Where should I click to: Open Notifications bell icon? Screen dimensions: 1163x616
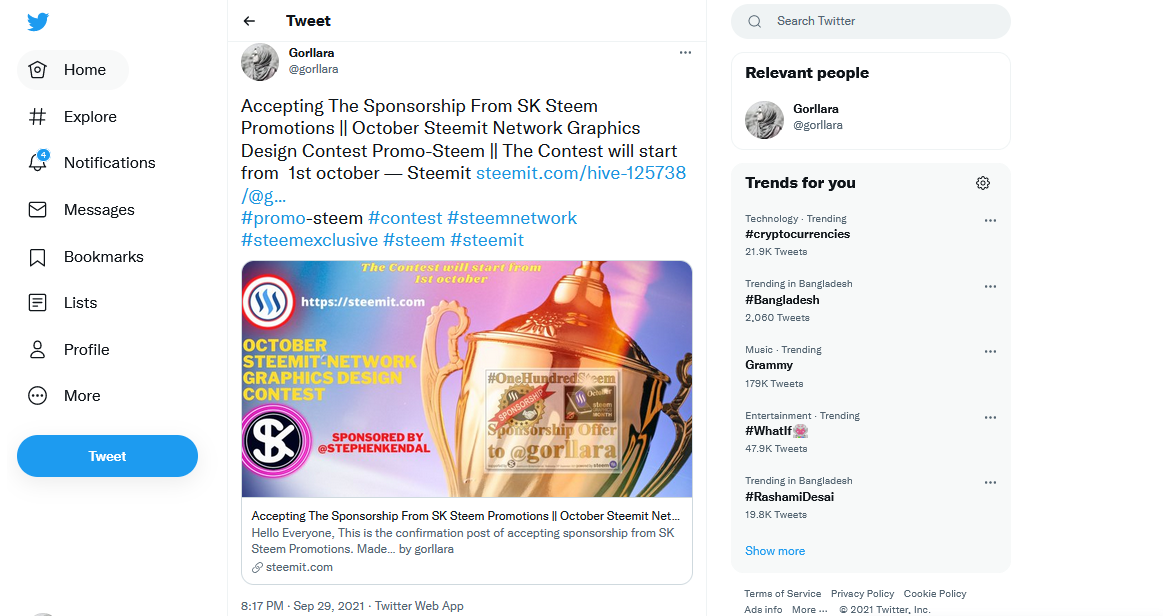(38, 162)
